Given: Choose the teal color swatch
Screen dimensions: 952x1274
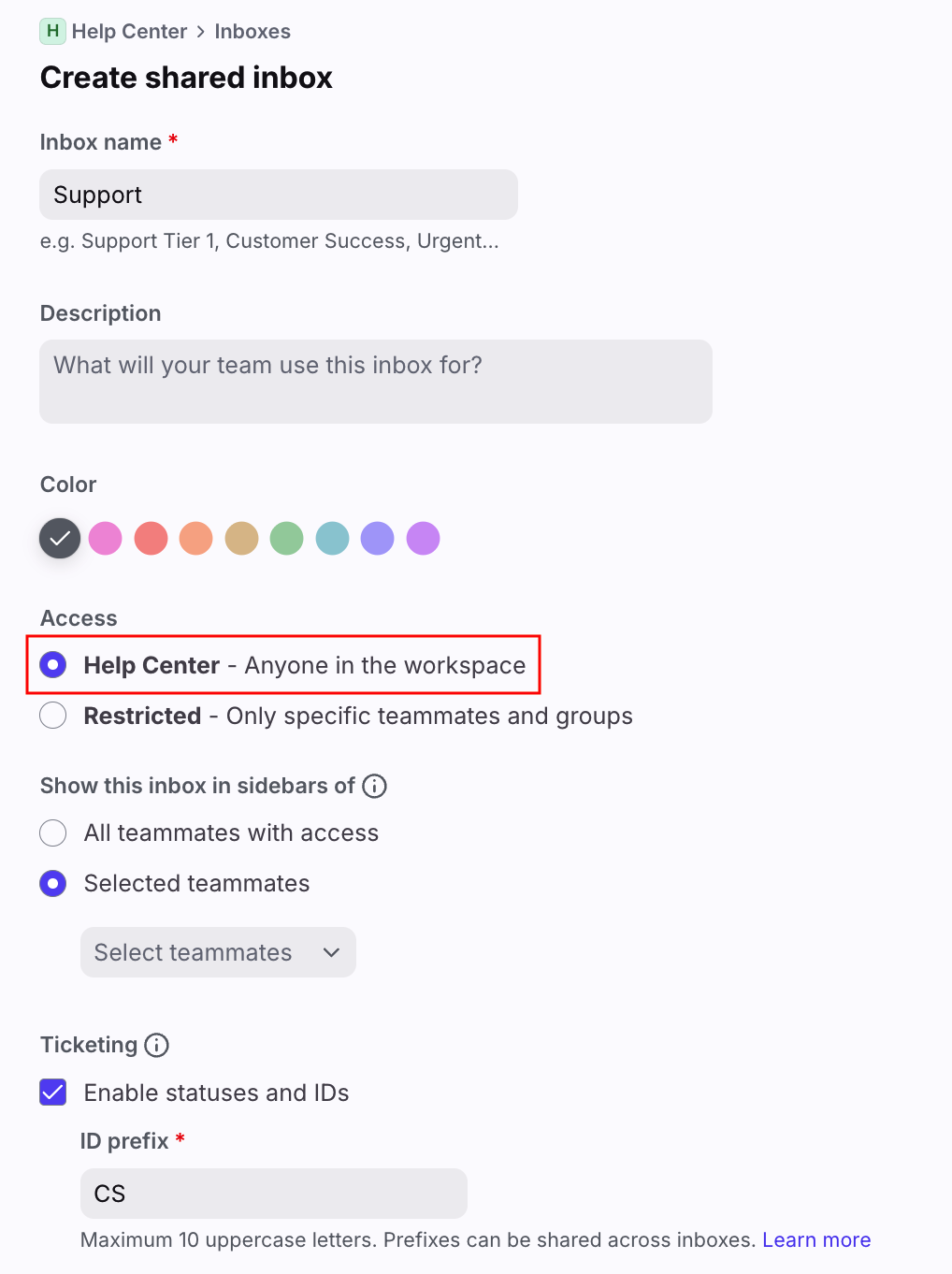Looking at the screenshot, I should coord(332,539).
